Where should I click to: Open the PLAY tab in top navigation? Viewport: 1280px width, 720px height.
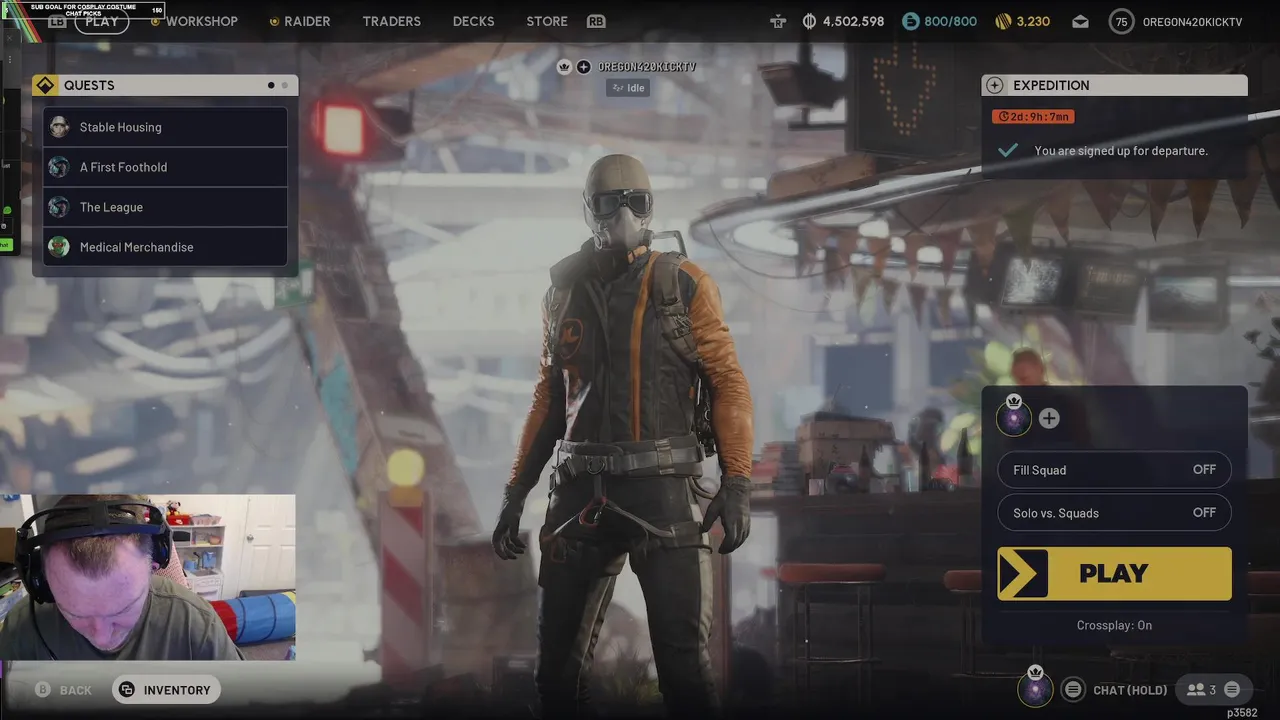pyautogui.click(x=101, y=21)
